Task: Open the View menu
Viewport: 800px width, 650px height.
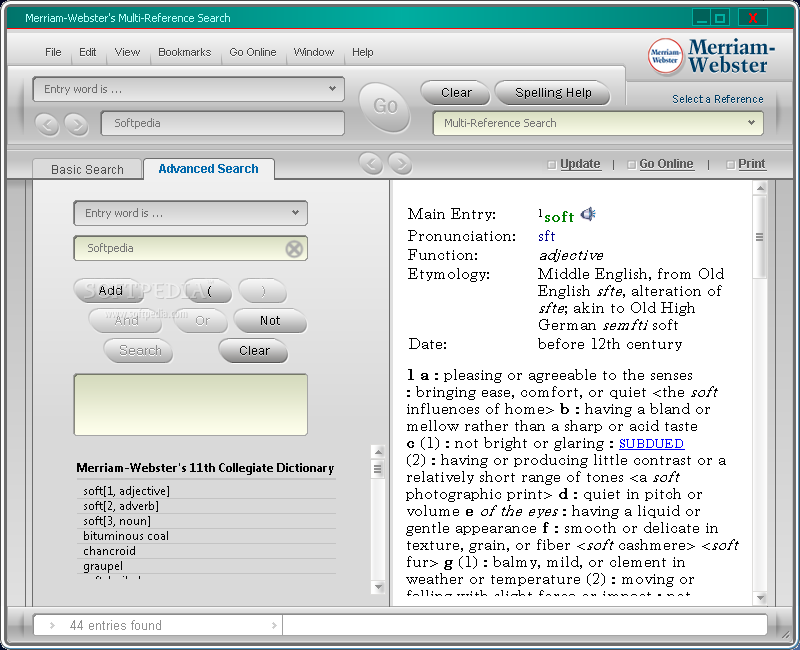Action: pyautogui.click(x=127, y=52)
